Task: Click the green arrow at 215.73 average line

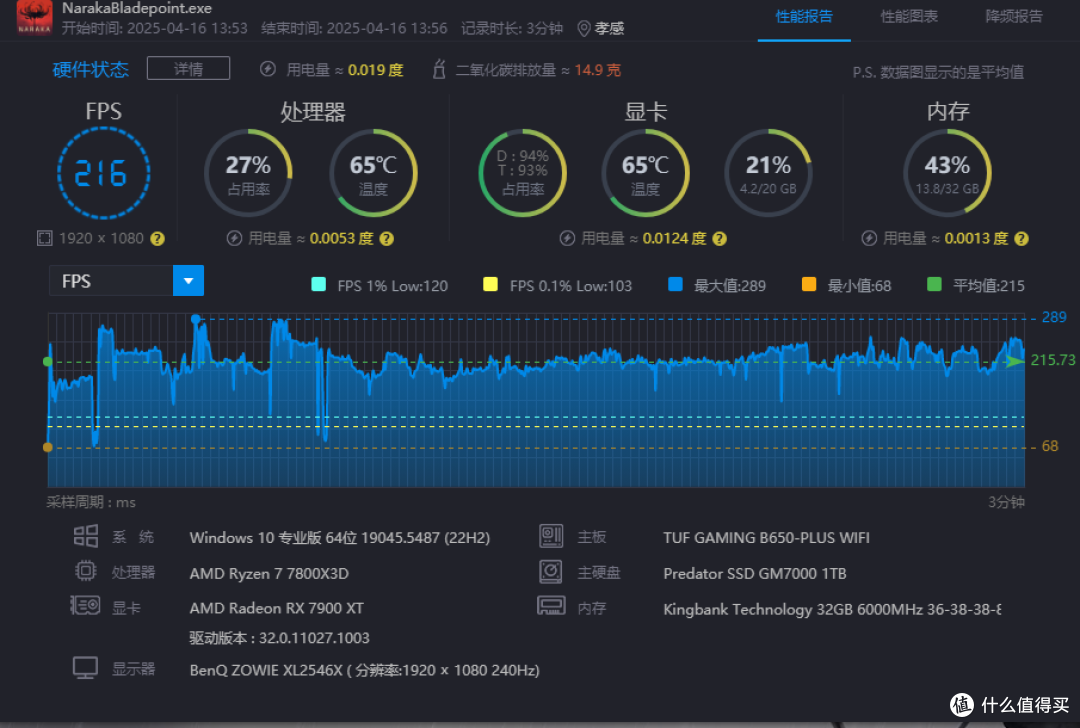Action: point(1015,361)
